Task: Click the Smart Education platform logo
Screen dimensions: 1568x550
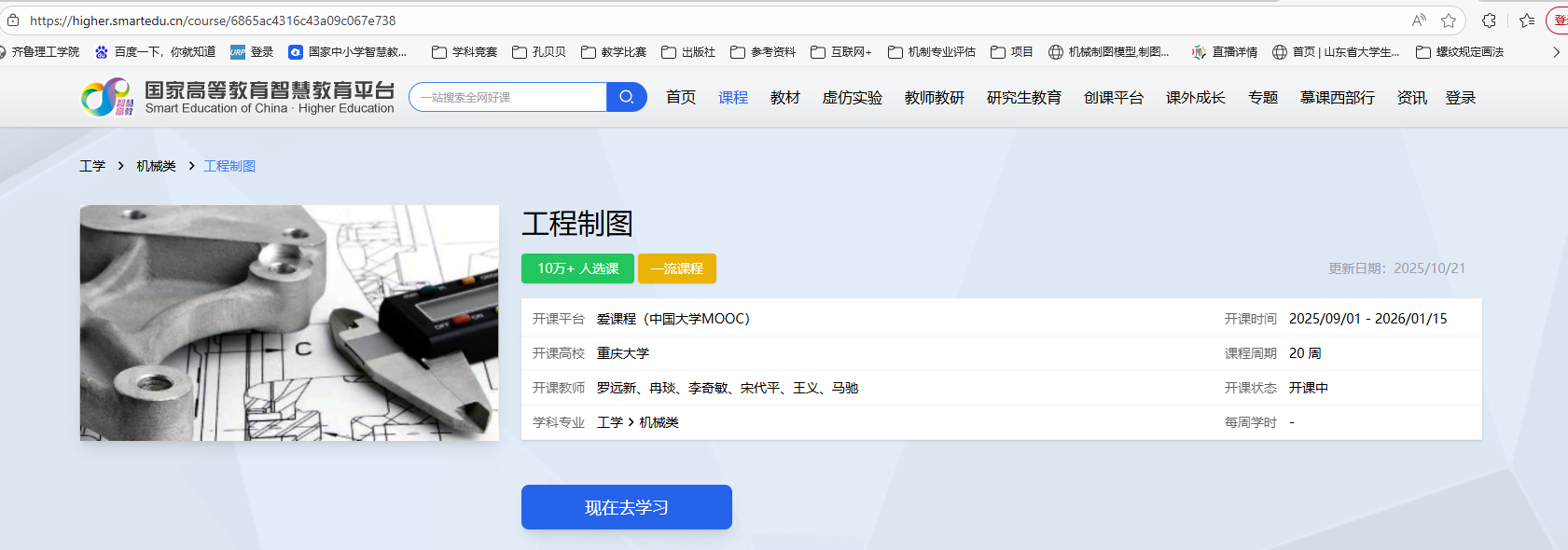Action: (x=238, y=97)
